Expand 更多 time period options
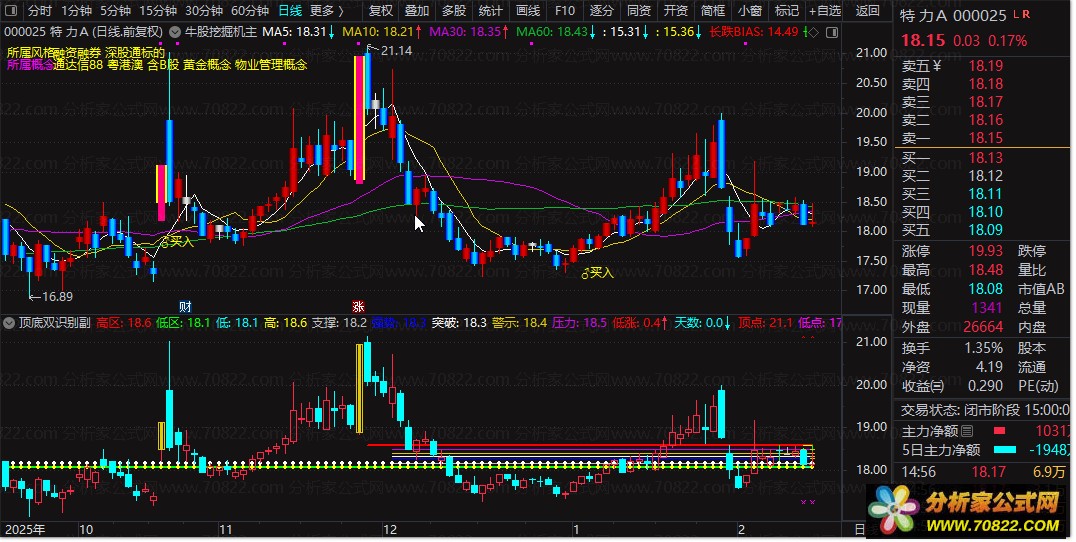Image resolution: width=1076 pixels, height=542 pixels. 325,12
